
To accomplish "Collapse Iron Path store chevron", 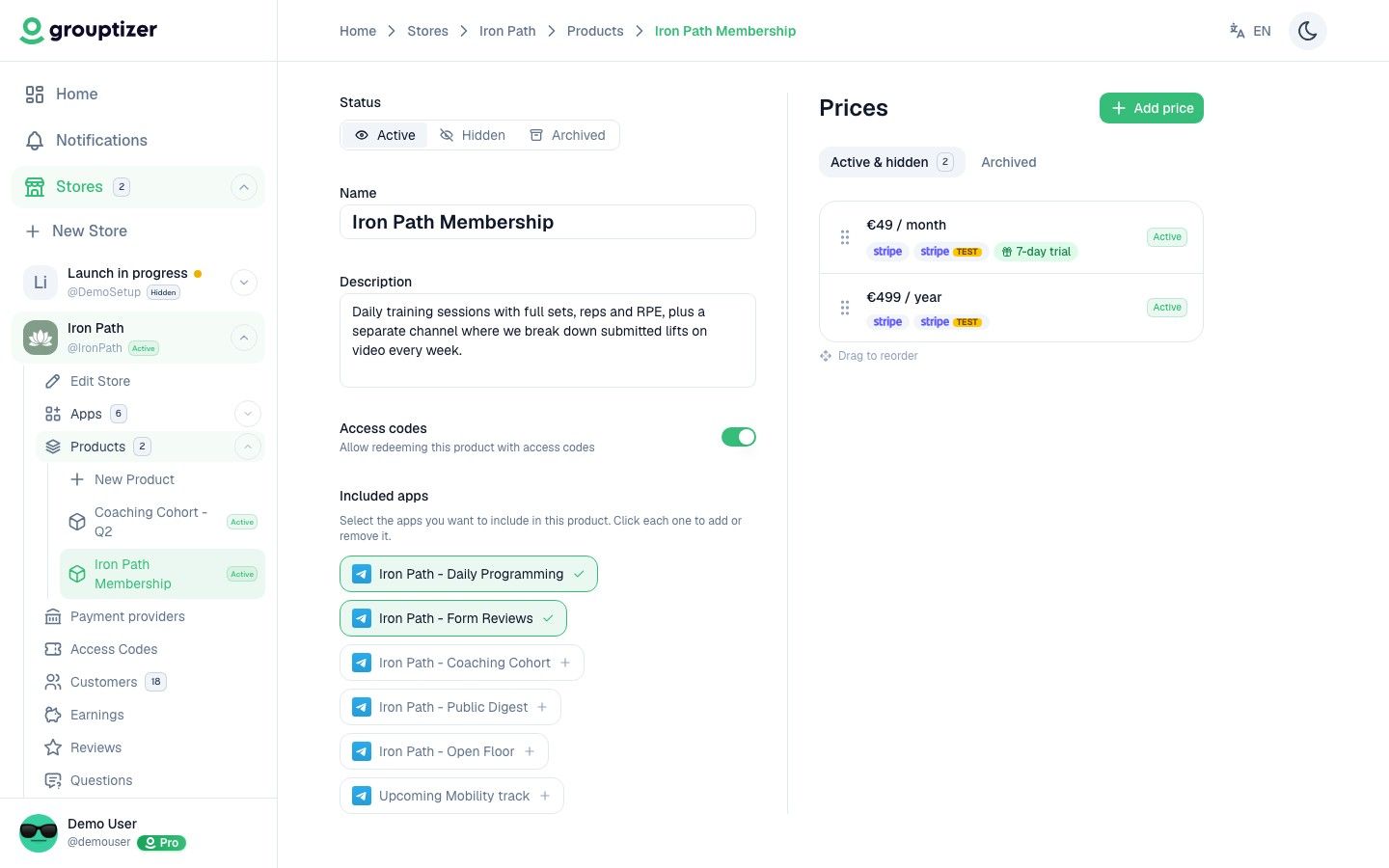I will (x=244, y=338).
